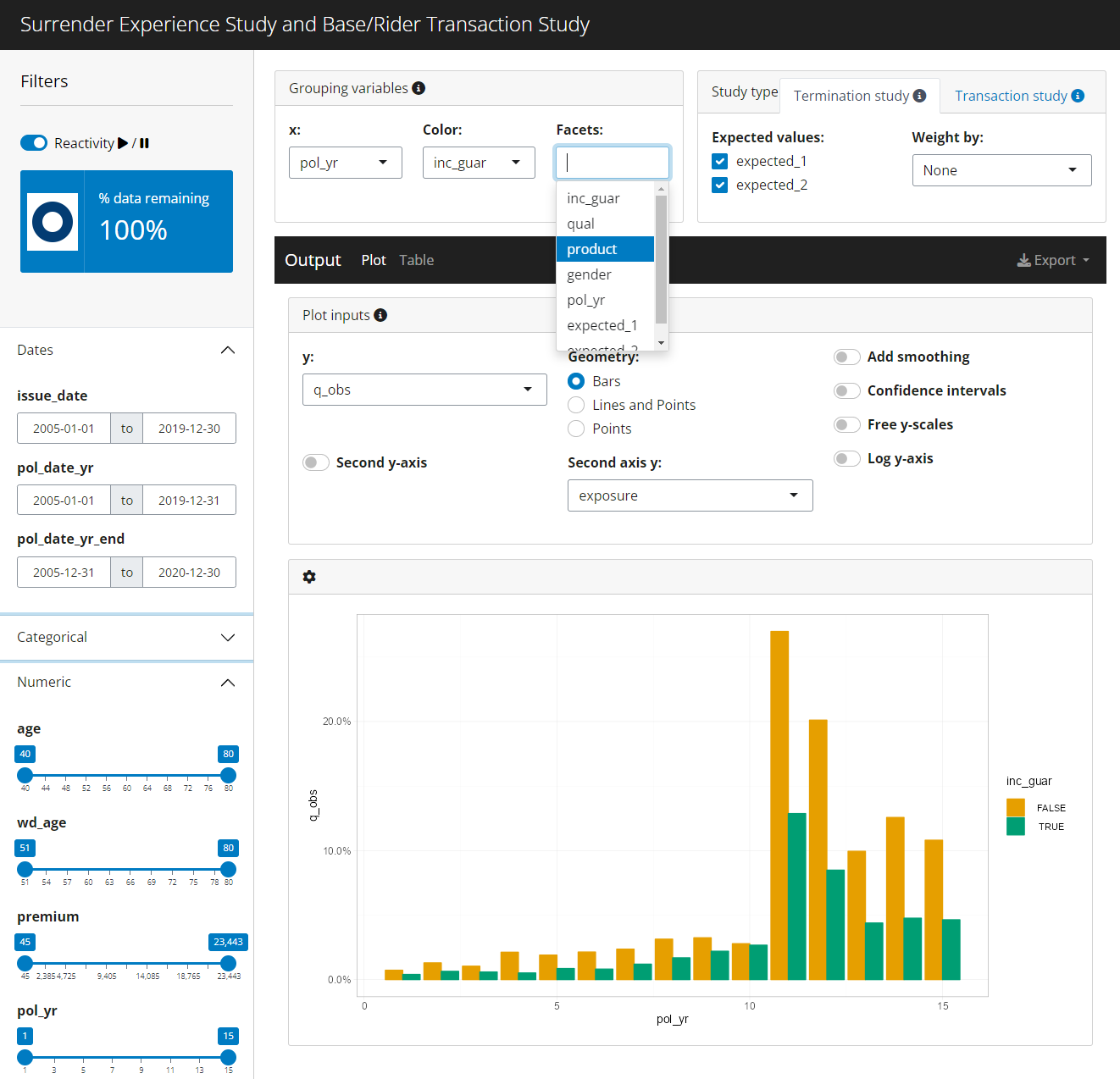The image size is (1120, 1079).
Task: Click the Grouping variables info icon
Action: (x=419, y=88)
